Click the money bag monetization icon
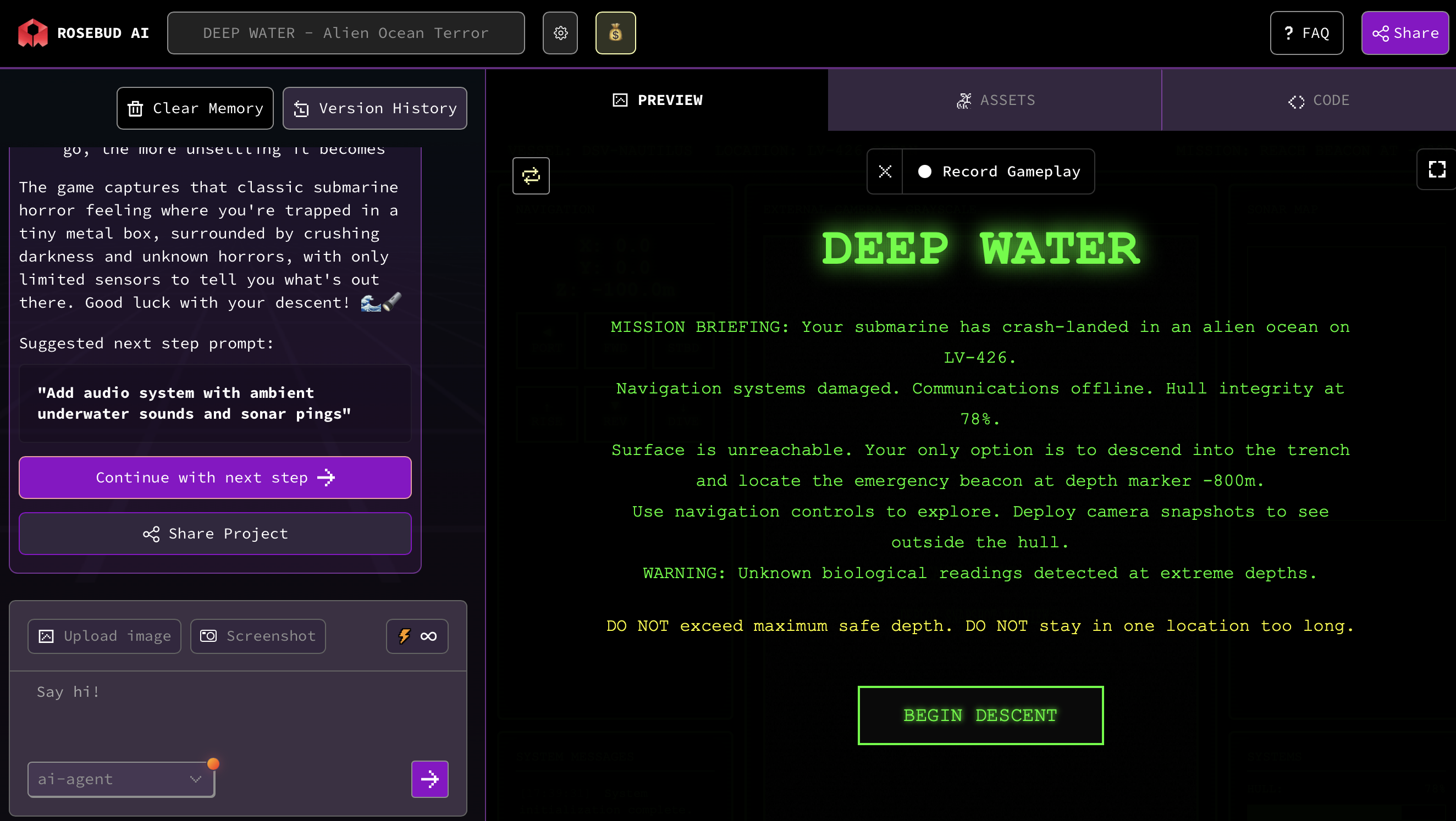 (615, 33)
